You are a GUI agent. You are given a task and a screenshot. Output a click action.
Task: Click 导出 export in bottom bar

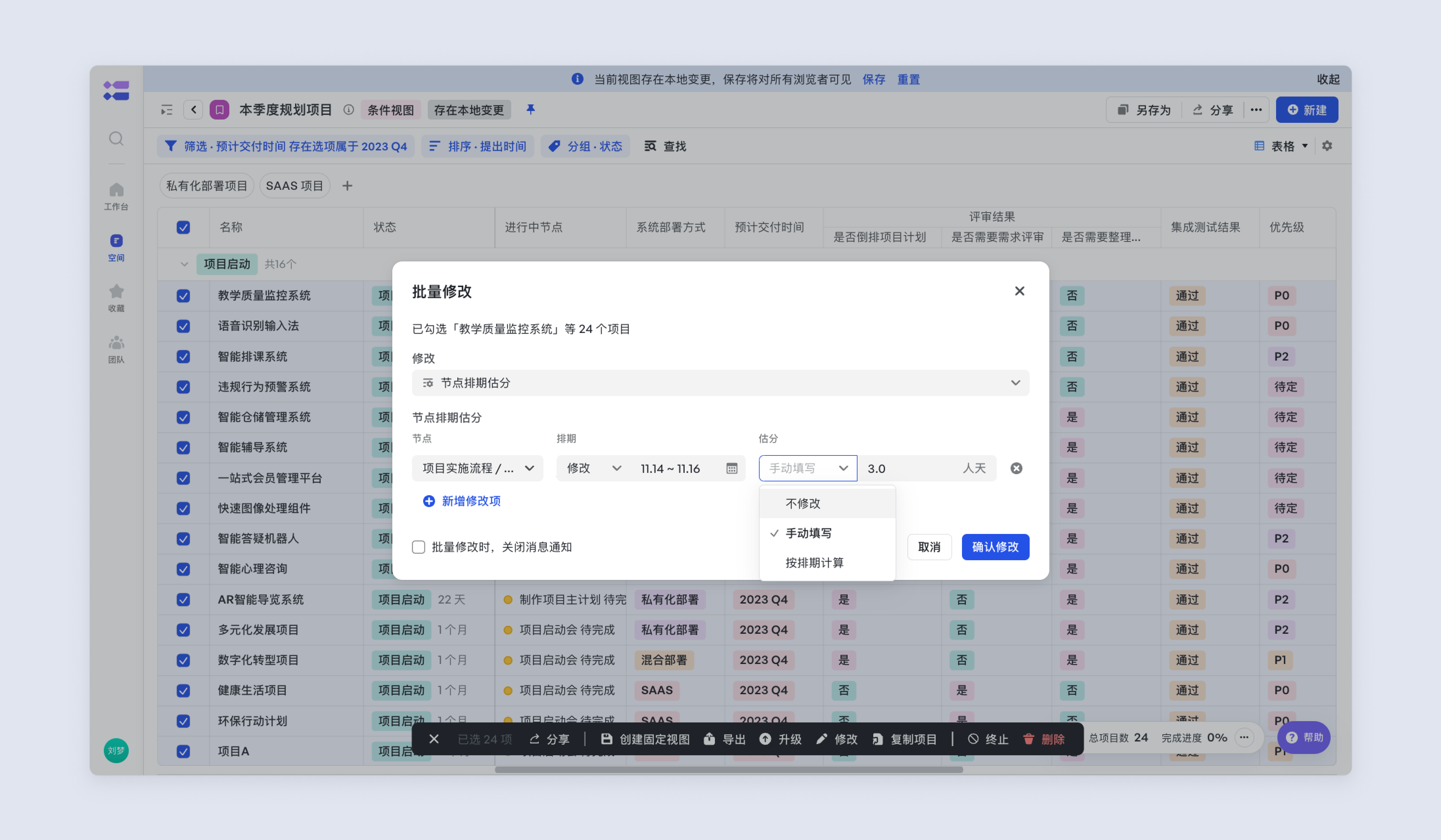[x=724, y=739]
